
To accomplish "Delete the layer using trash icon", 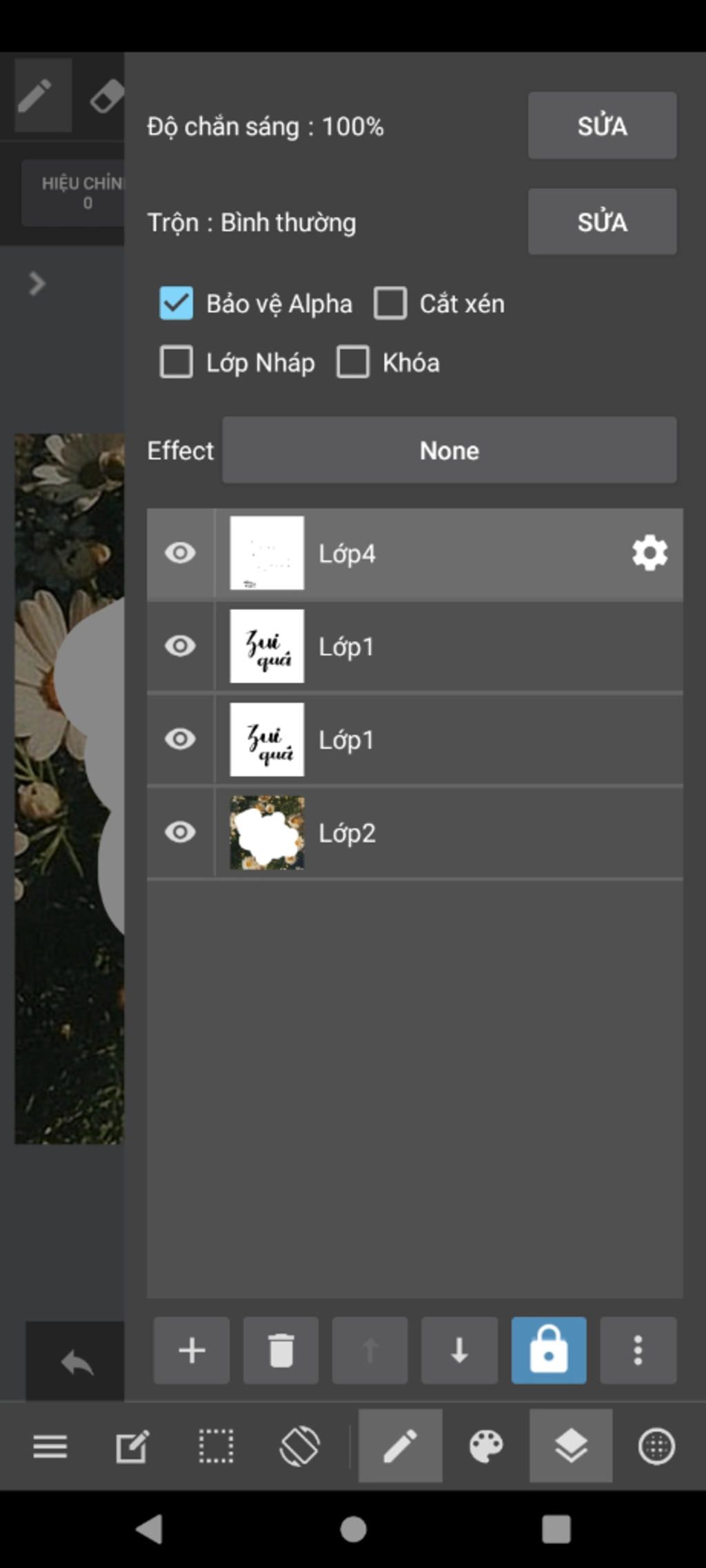I will [281, 1350].
